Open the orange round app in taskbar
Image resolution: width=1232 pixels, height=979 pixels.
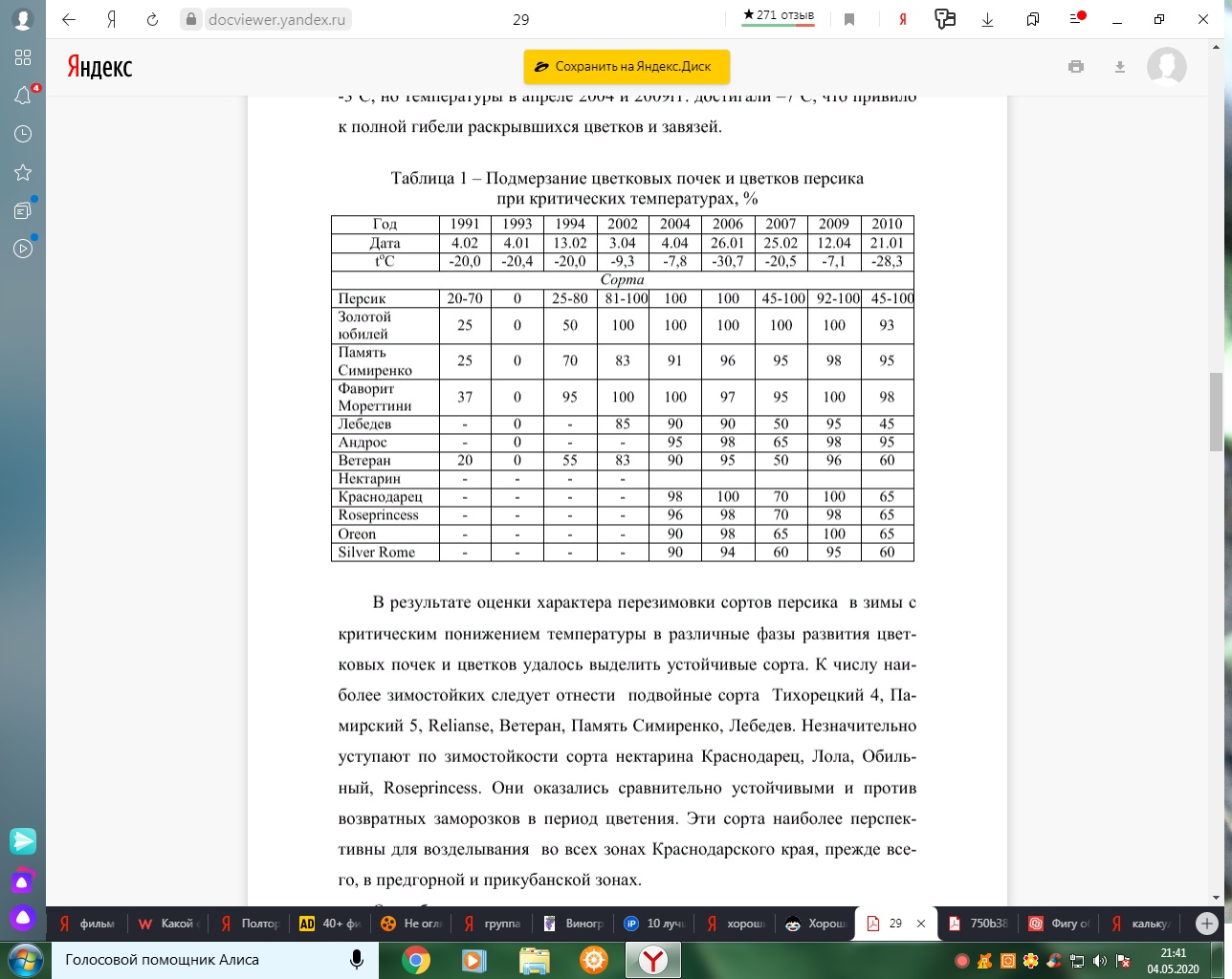(x=594, y=960)
